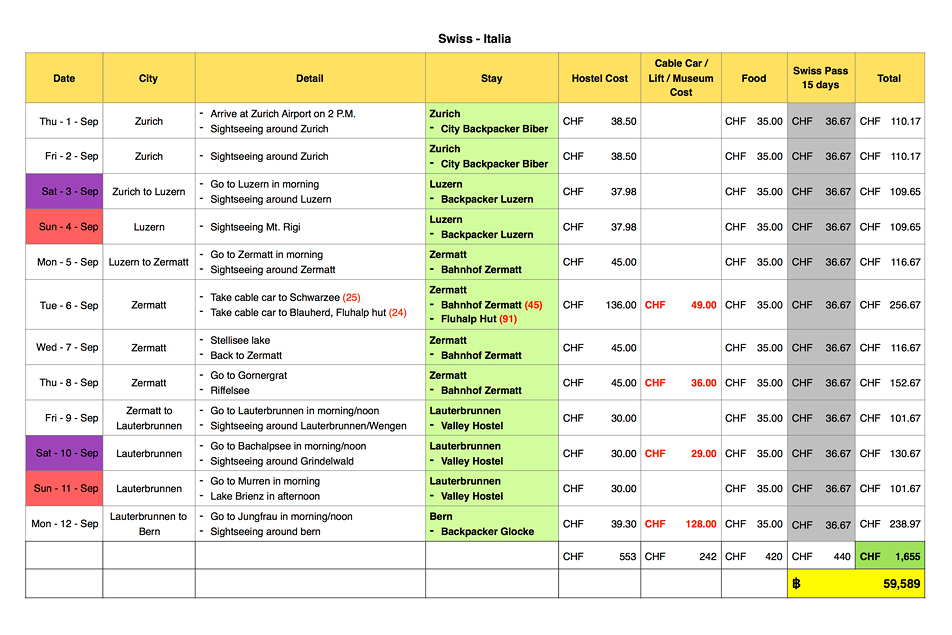Click the 'Backpacker Glocke' stay entry

click(x=488, y=531)
